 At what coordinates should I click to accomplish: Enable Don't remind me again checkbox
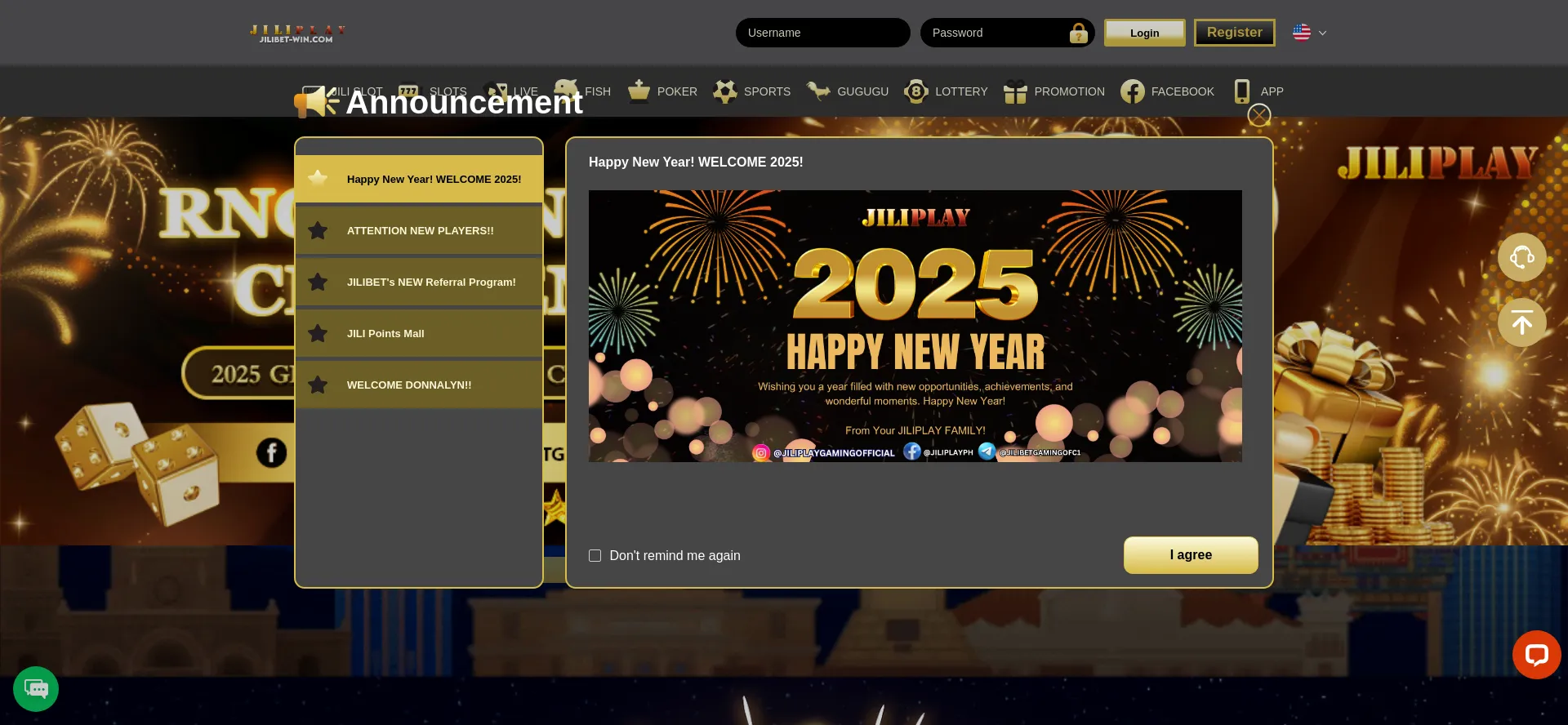(595, 556)
